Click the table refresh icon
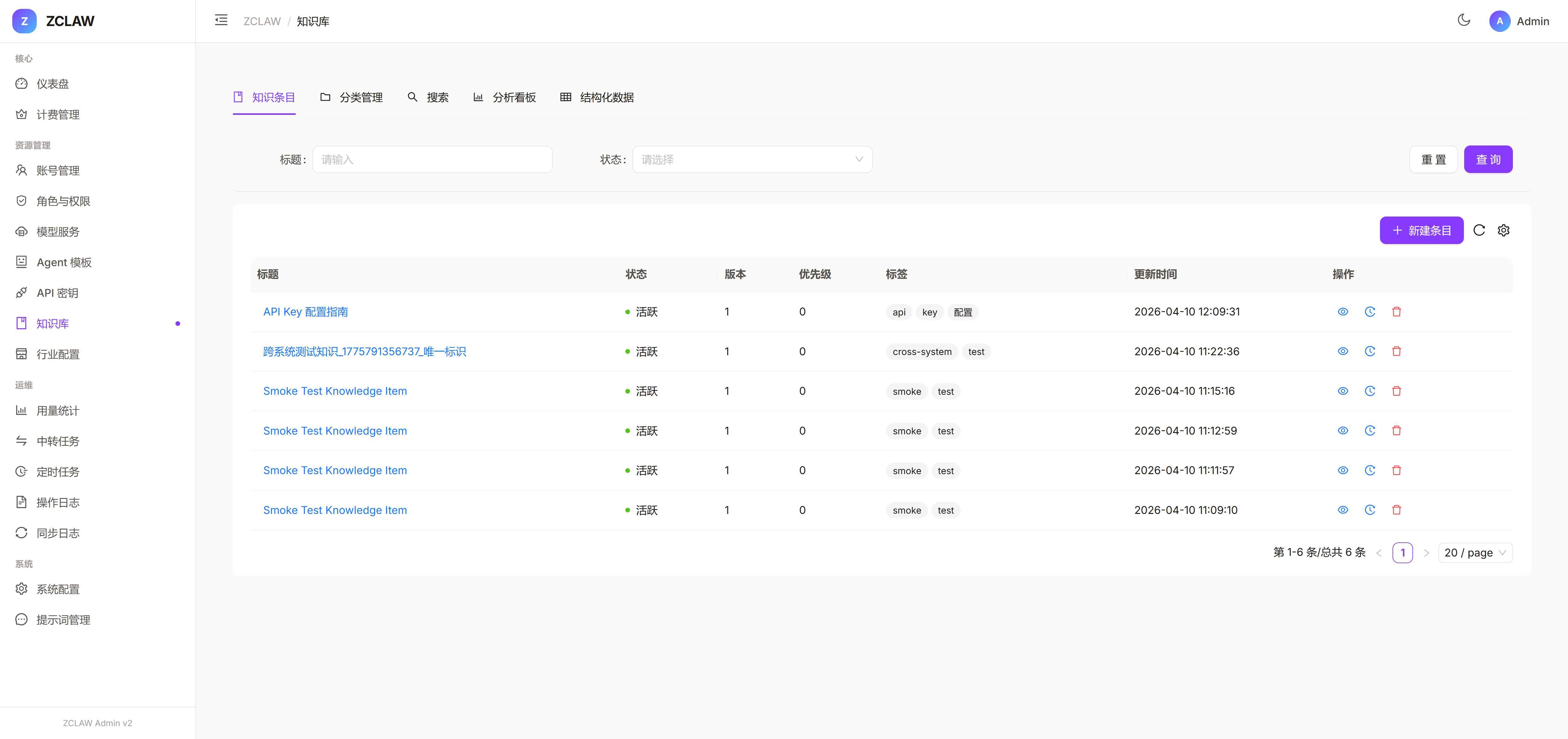 (x=1479, y=230)
